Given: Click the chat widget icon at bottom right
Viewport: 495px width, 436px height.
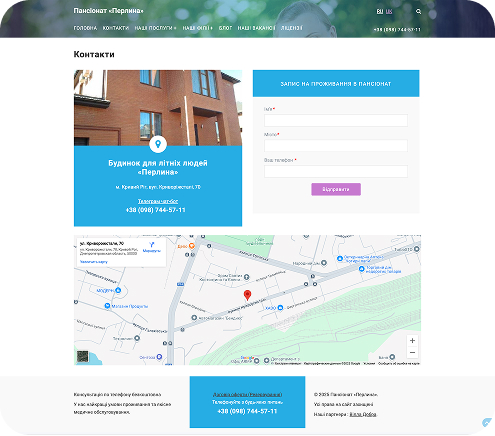Looking at the screenshot, I should [x=487, y=422].
